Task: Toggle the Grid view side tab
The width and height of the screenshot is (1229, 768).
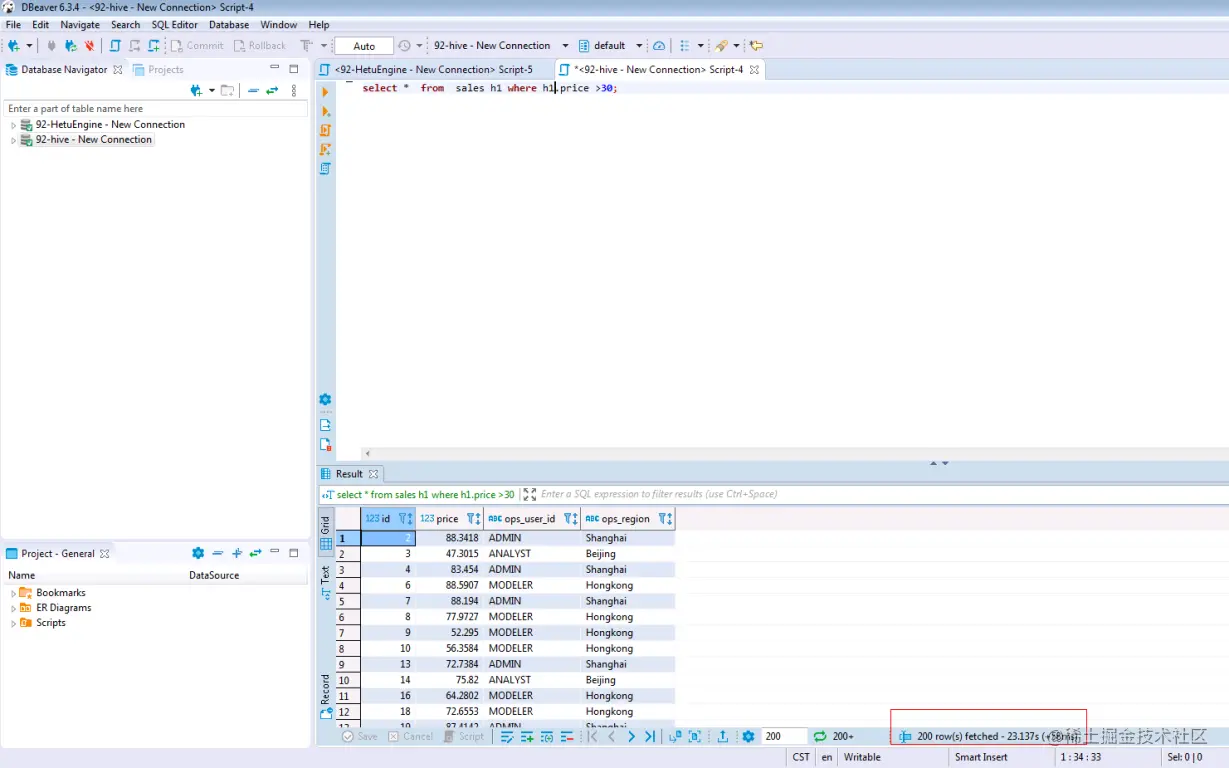Action: point(326,532)
